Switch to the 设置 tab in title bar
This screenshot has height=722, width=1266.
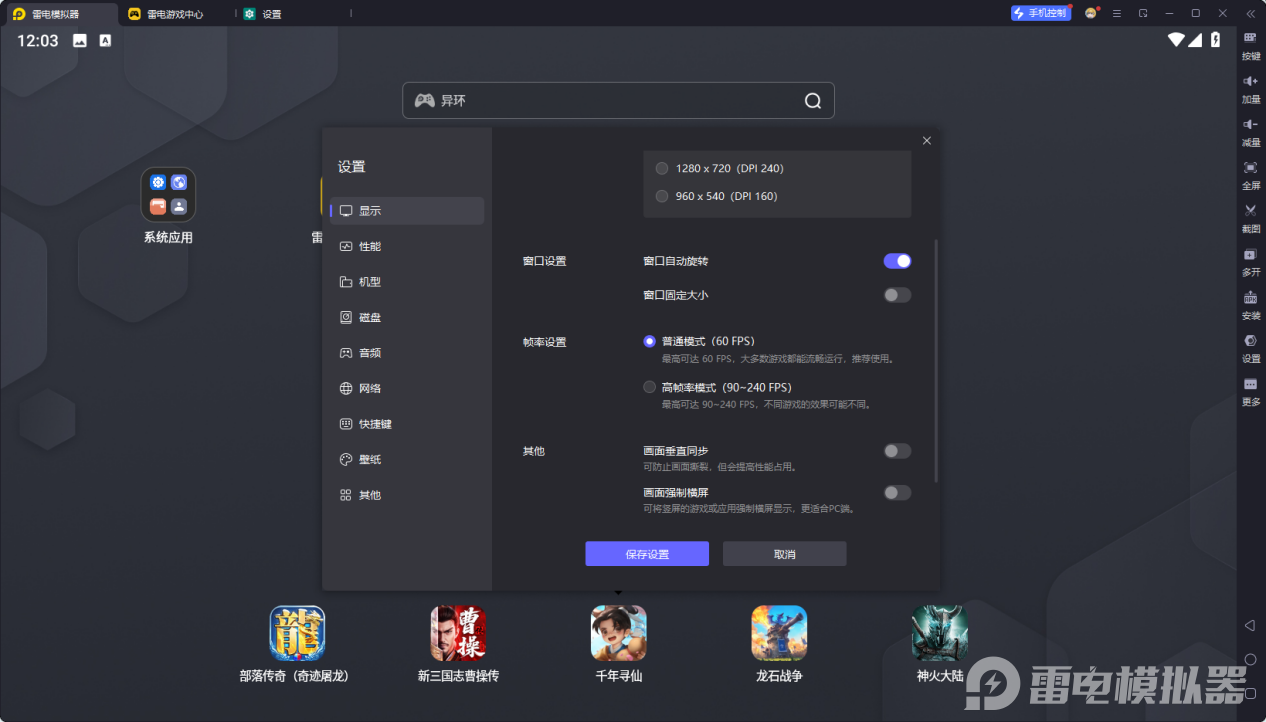(x=272, y=14)
